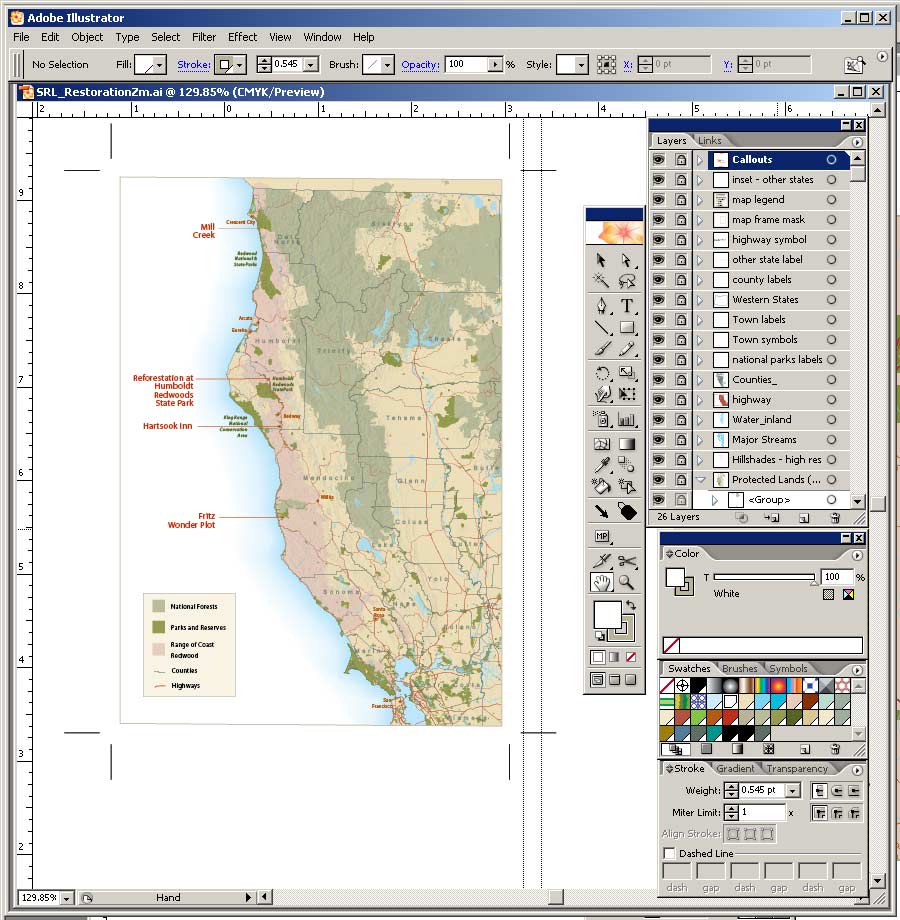Pick the Registration swatch in Swatches panel

click(x=682, y=685)
